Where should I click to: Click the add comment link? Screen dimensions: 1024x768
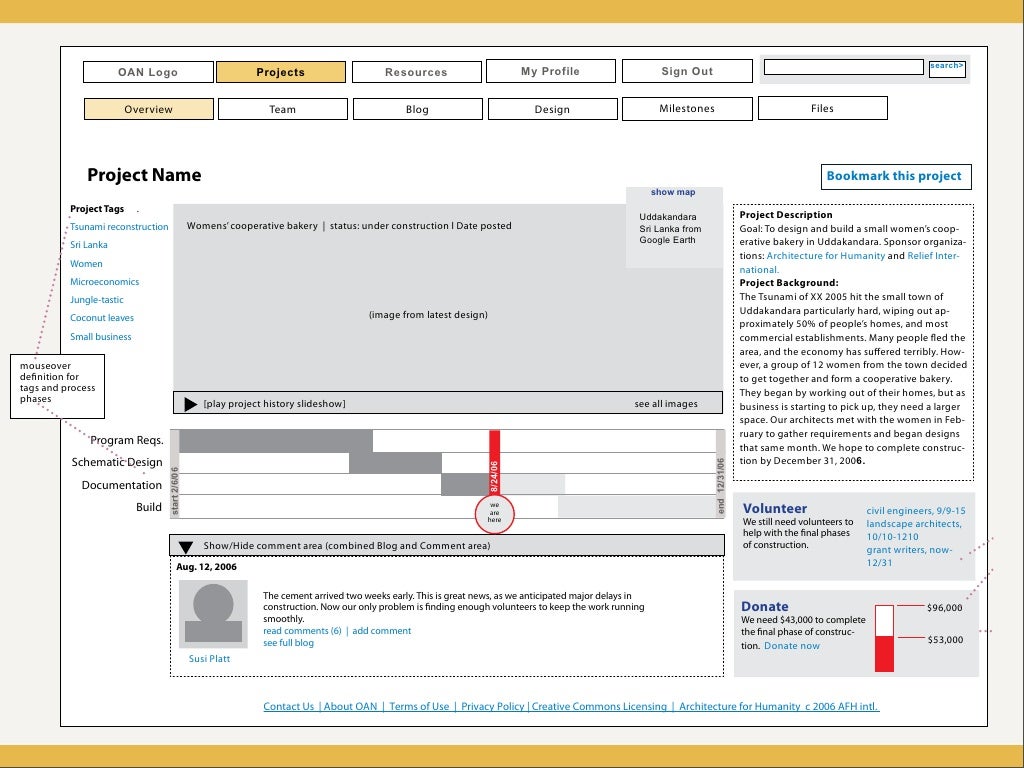[x=381, y=631]
